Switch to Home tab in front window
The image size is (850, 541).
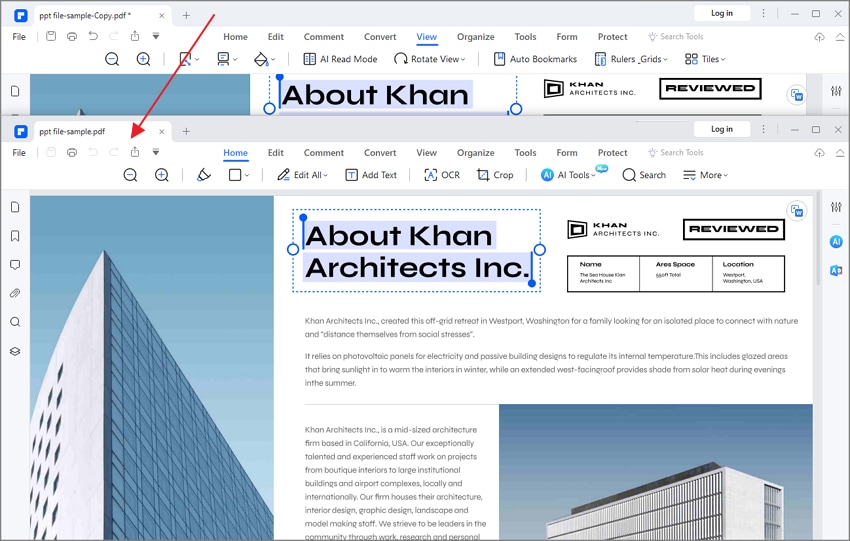(x=235, y=153)
